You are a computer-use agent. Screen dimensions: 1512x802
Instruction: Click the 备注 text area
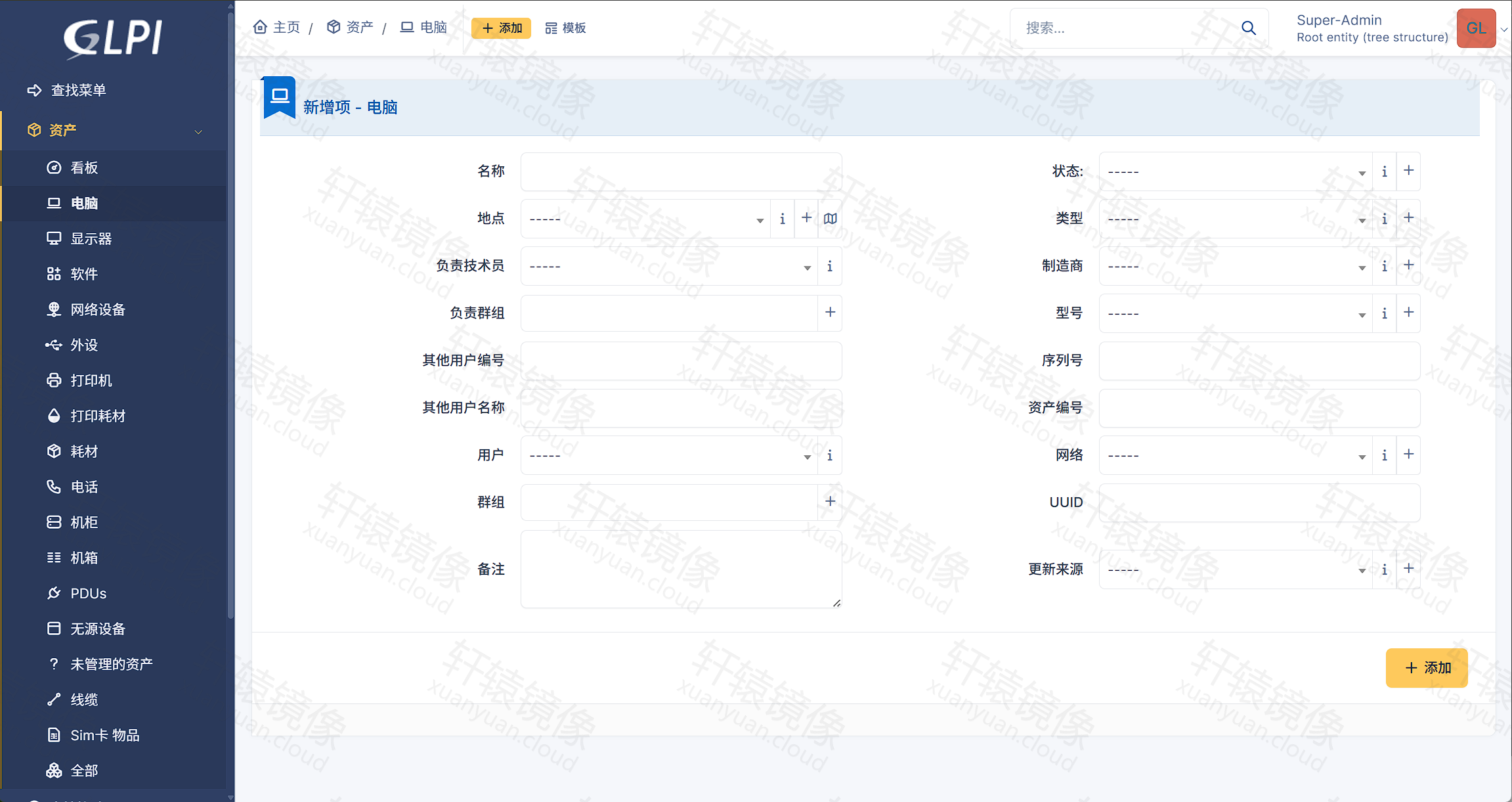(x=681, y=569)
